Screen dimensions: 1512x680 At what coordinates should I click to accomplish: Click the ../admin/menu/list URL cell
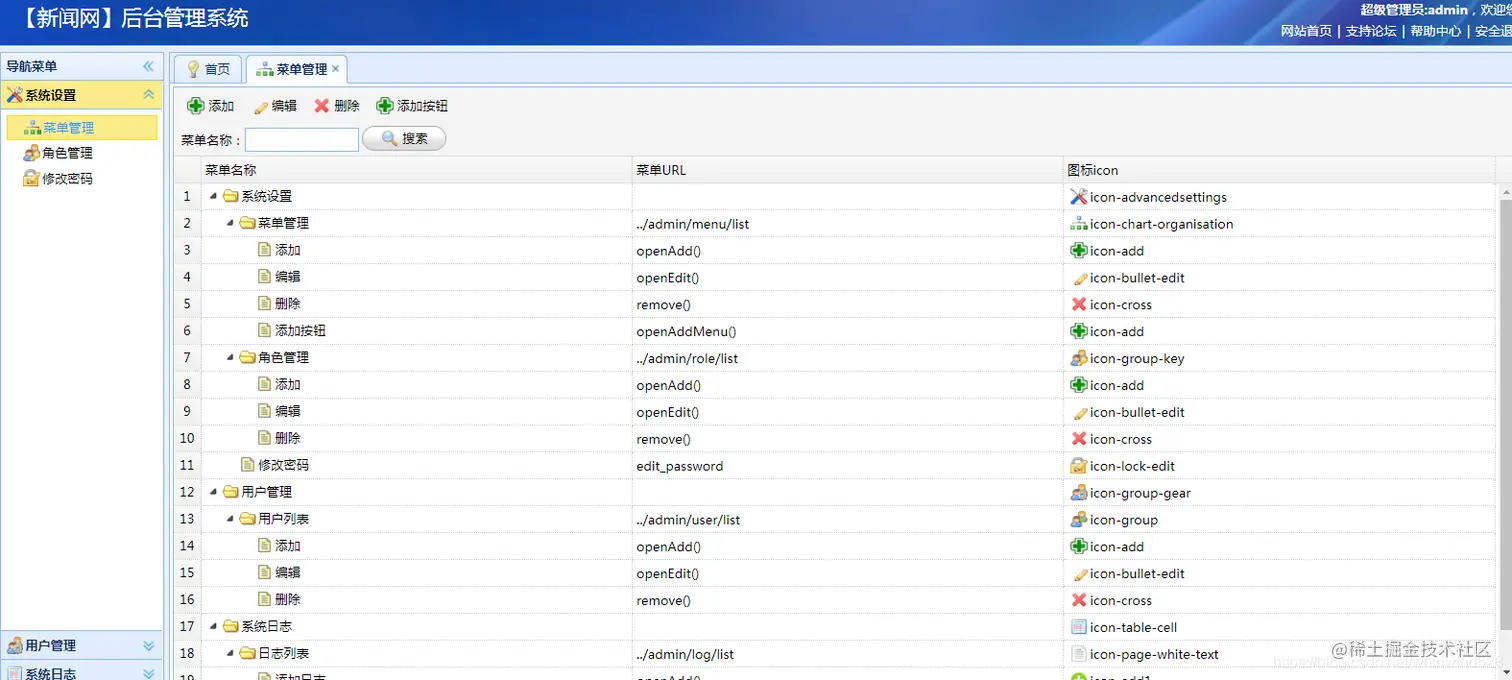[848, 224]
